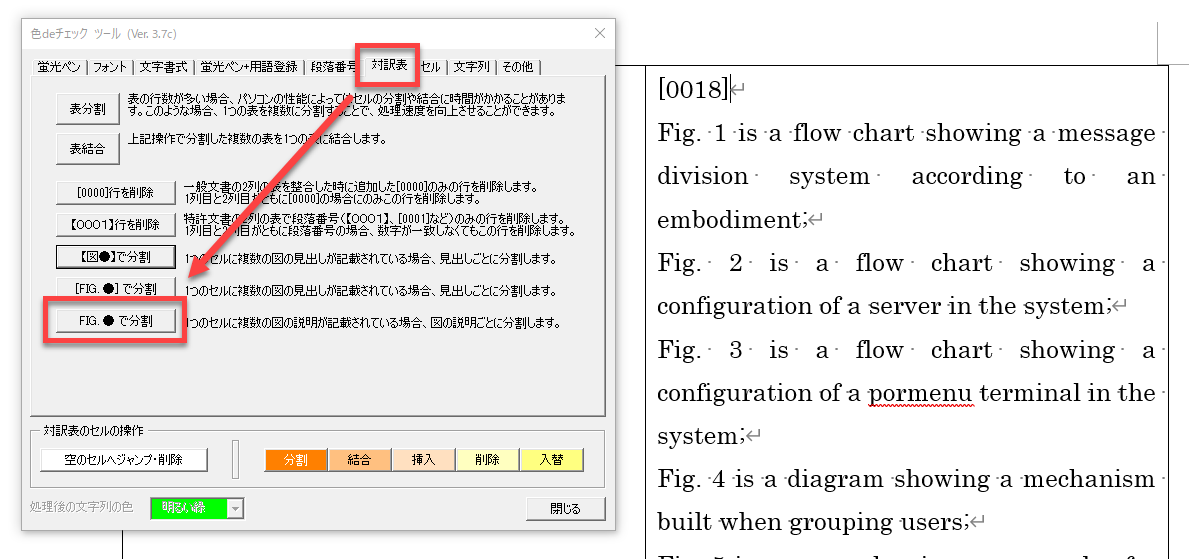
Task: Select the 蛍光ペン+用語登録 tab
Action: pos(249,67)
